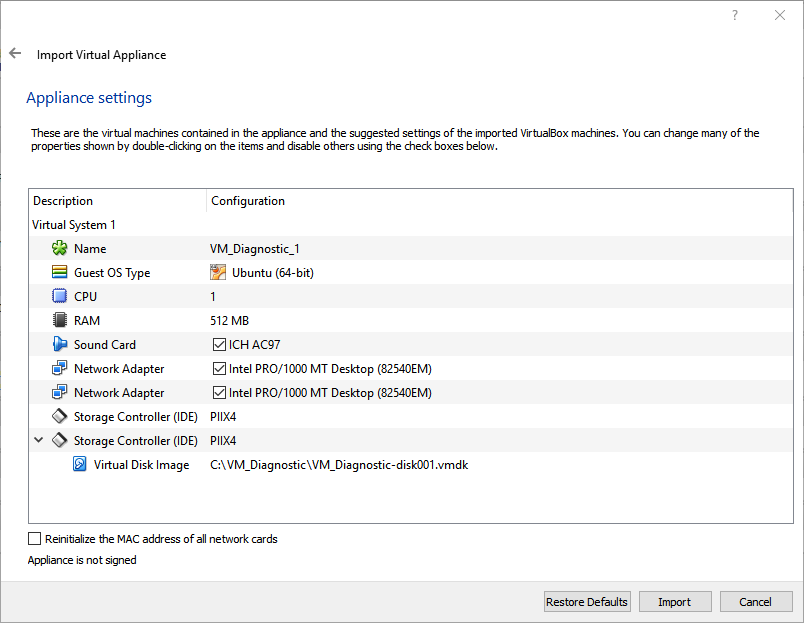Click the Virtual Disk Image icon
The height and width of the screenshot is (623, 804).
pyautogui.click(x=79, y=465)
